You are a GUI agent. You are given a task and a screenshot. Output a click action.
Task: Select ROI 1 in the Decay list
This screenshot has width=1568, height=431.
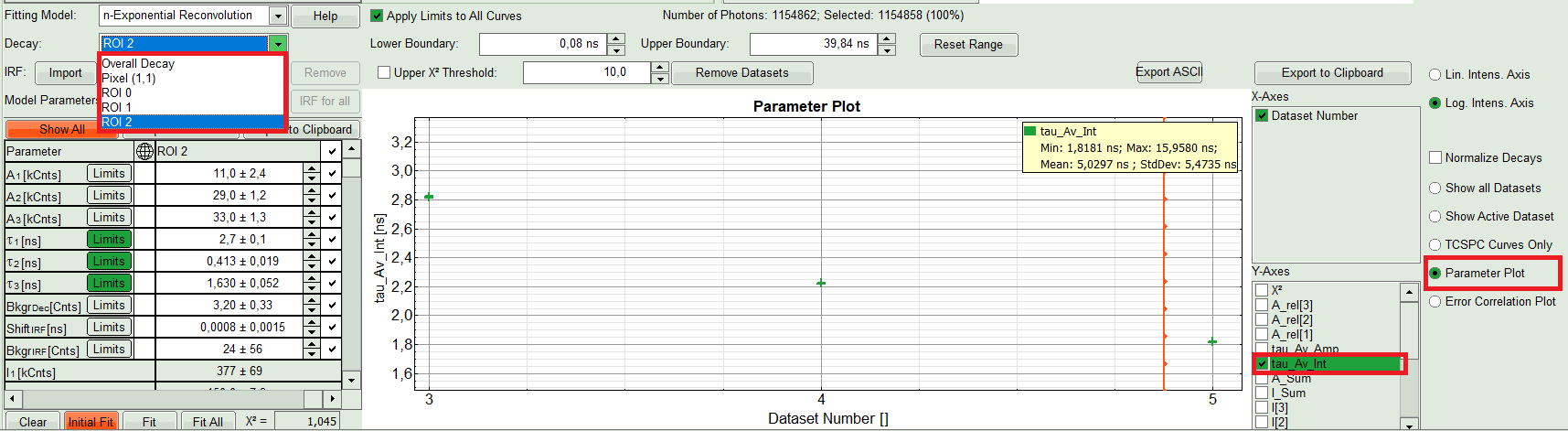pyautogui.click(x=116, y=107)
